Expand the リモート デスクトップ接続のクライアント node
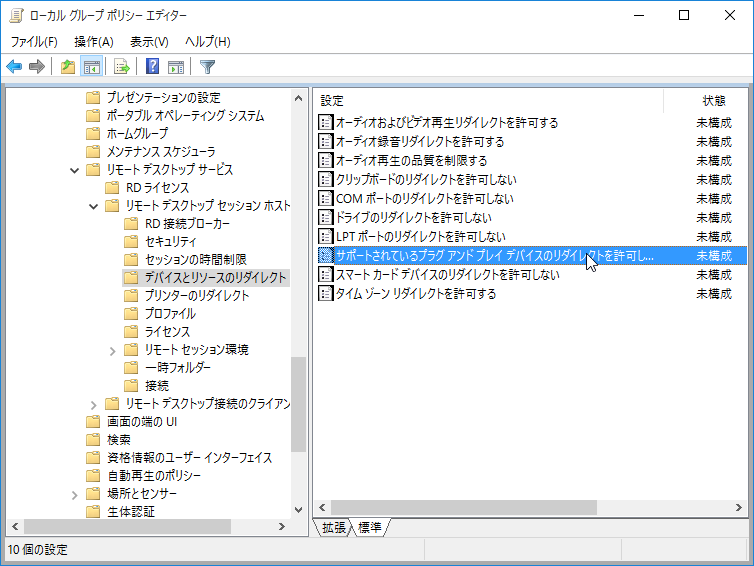The width and height of the screenshot is (754, 566). (x=94, y=404)
